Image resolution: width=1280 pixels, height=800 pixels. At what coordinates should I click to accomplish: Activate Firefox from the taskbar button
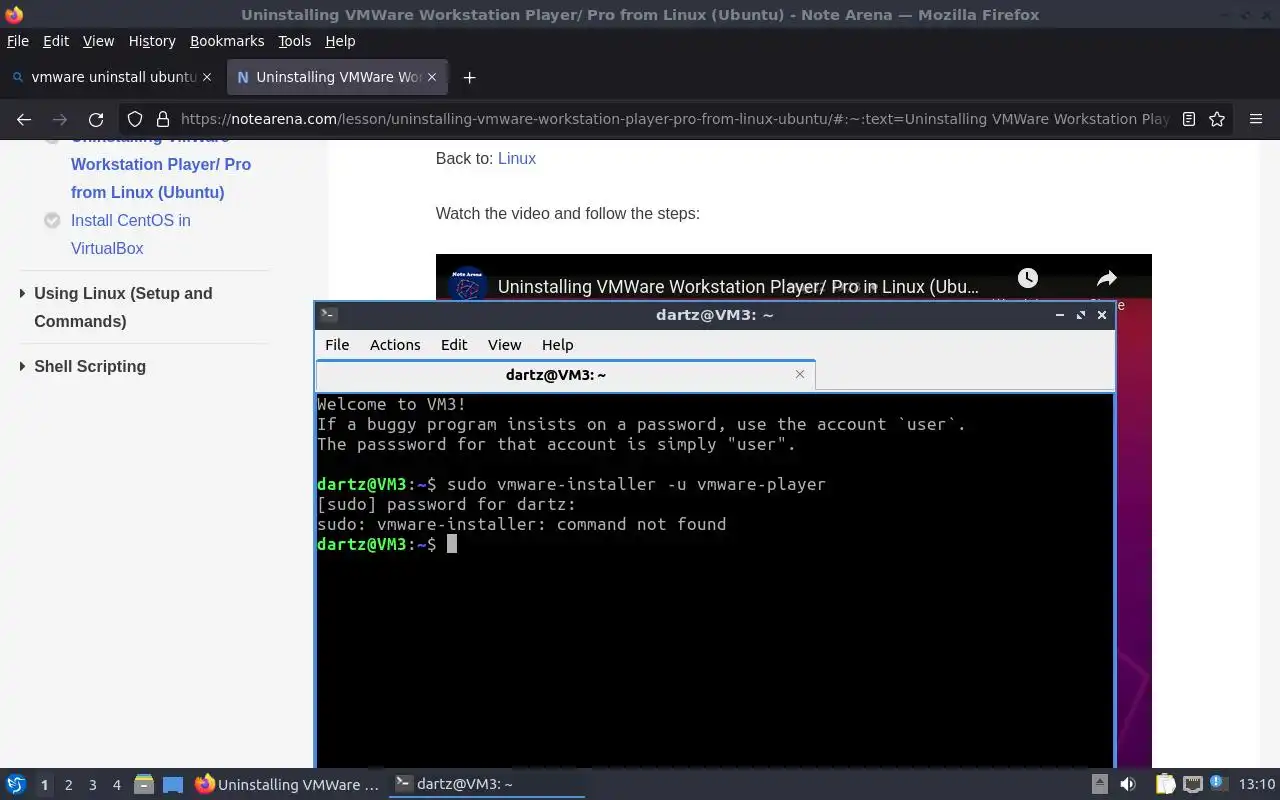pos(288,785)
